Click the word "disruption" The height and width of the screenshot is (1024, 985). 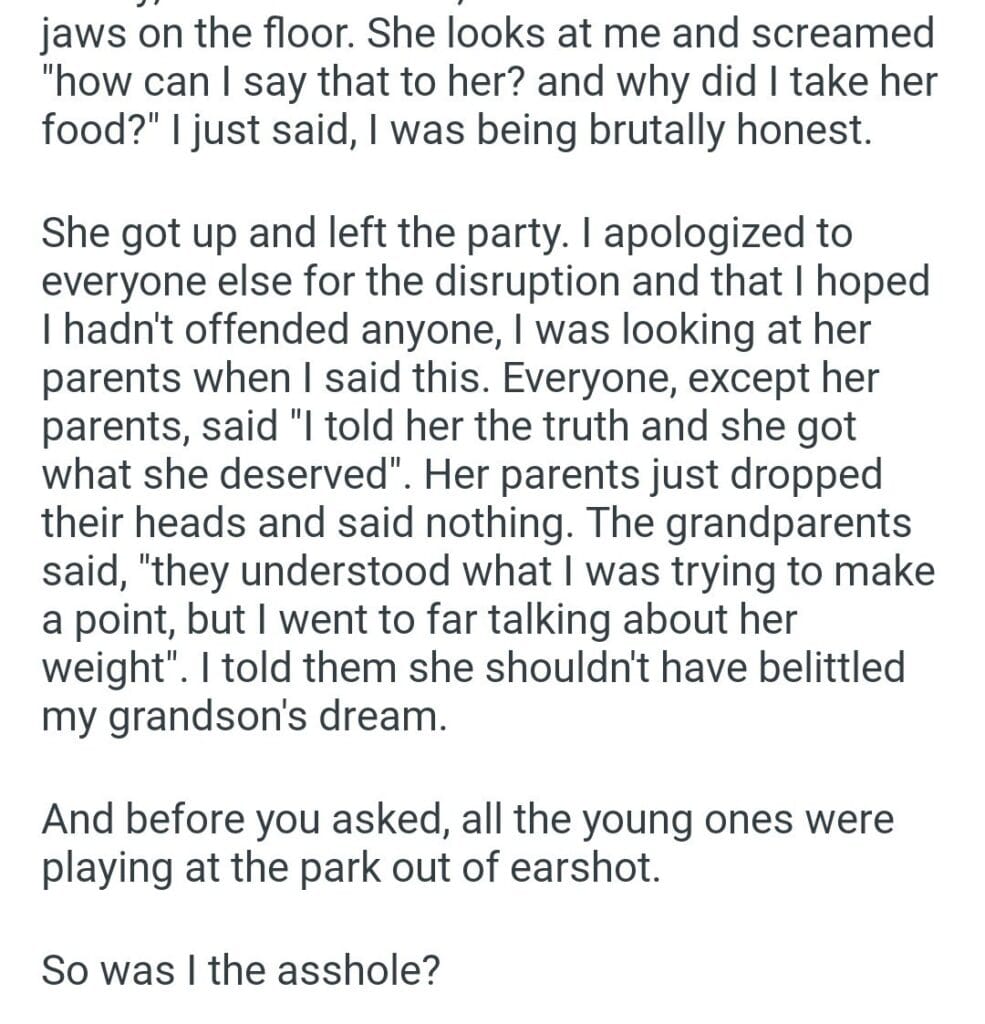coord(508,280)
